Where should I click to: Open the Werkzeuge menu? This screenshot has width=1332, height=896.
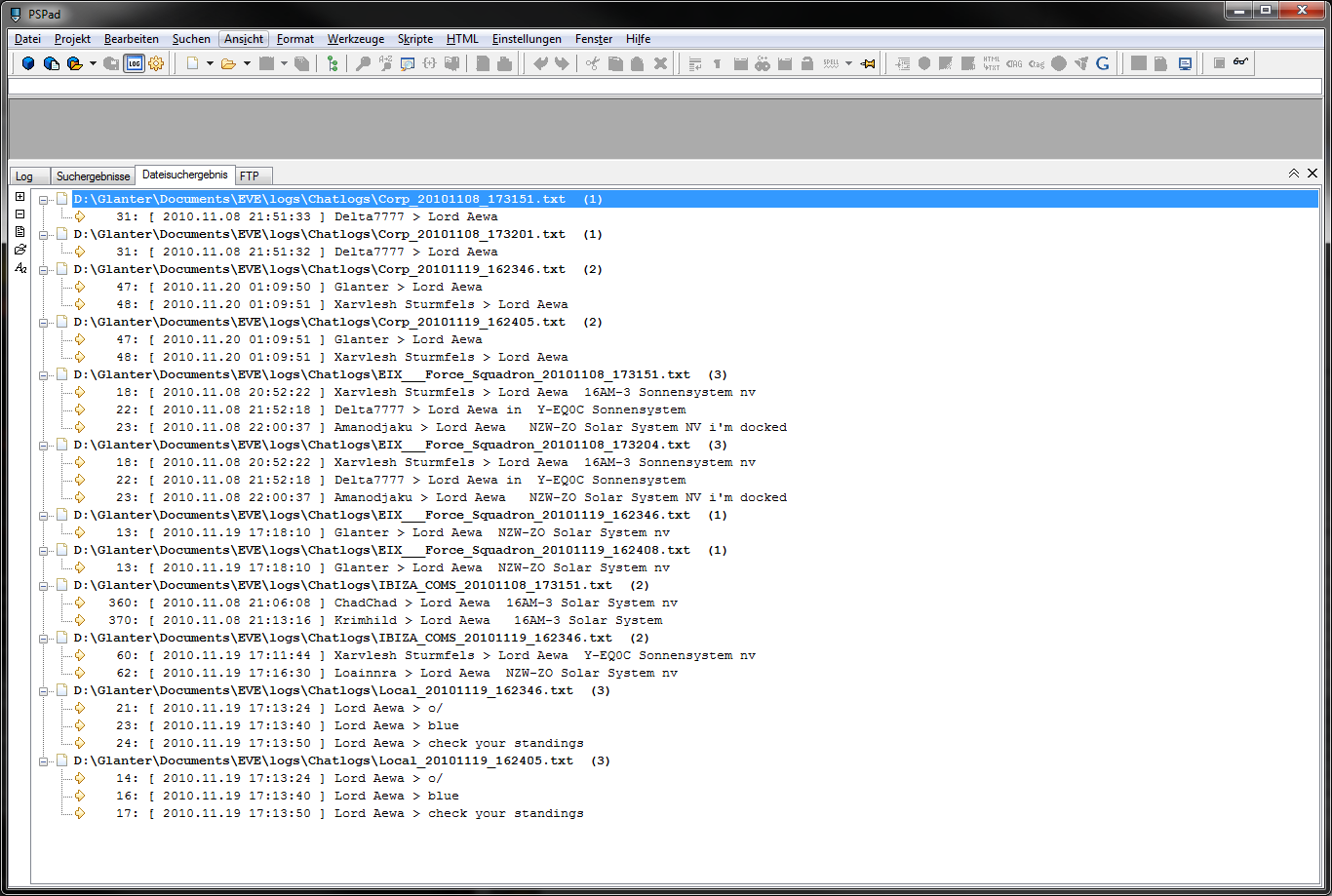355,39
